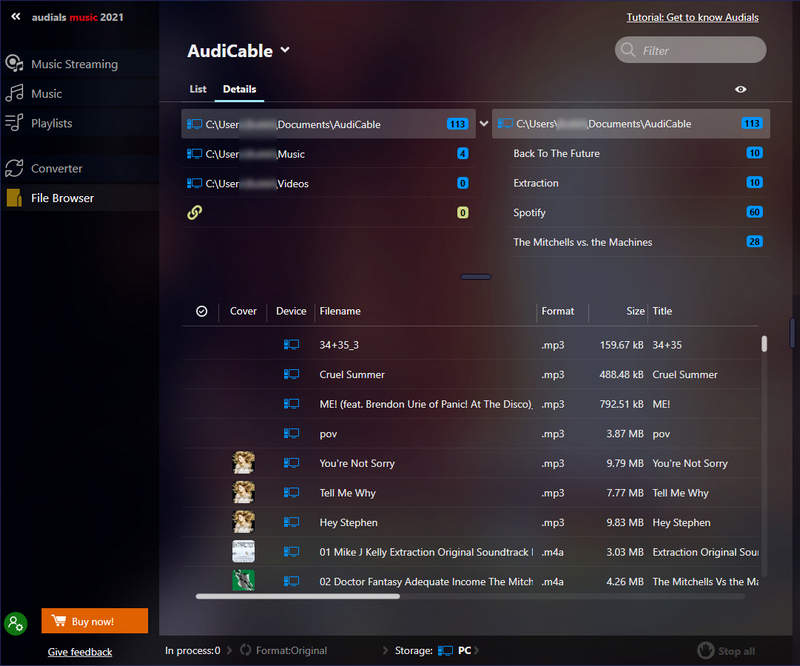Expand the Storage PC arrow in status bar
Viewport: 800px width, 666px height.
[x=477, y=650]
